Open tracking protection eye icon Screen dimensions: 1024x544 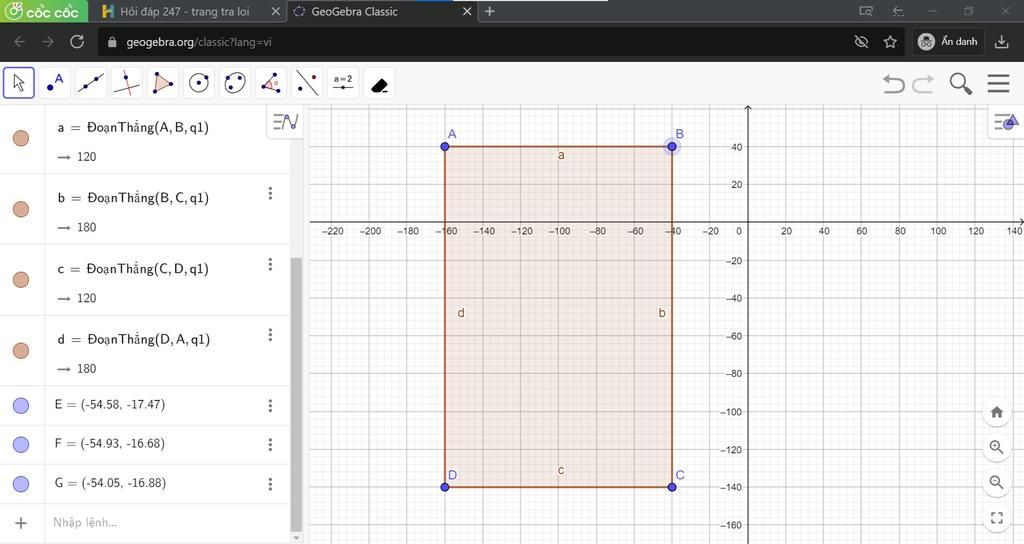pyautogui.click(x=861, y=42)
